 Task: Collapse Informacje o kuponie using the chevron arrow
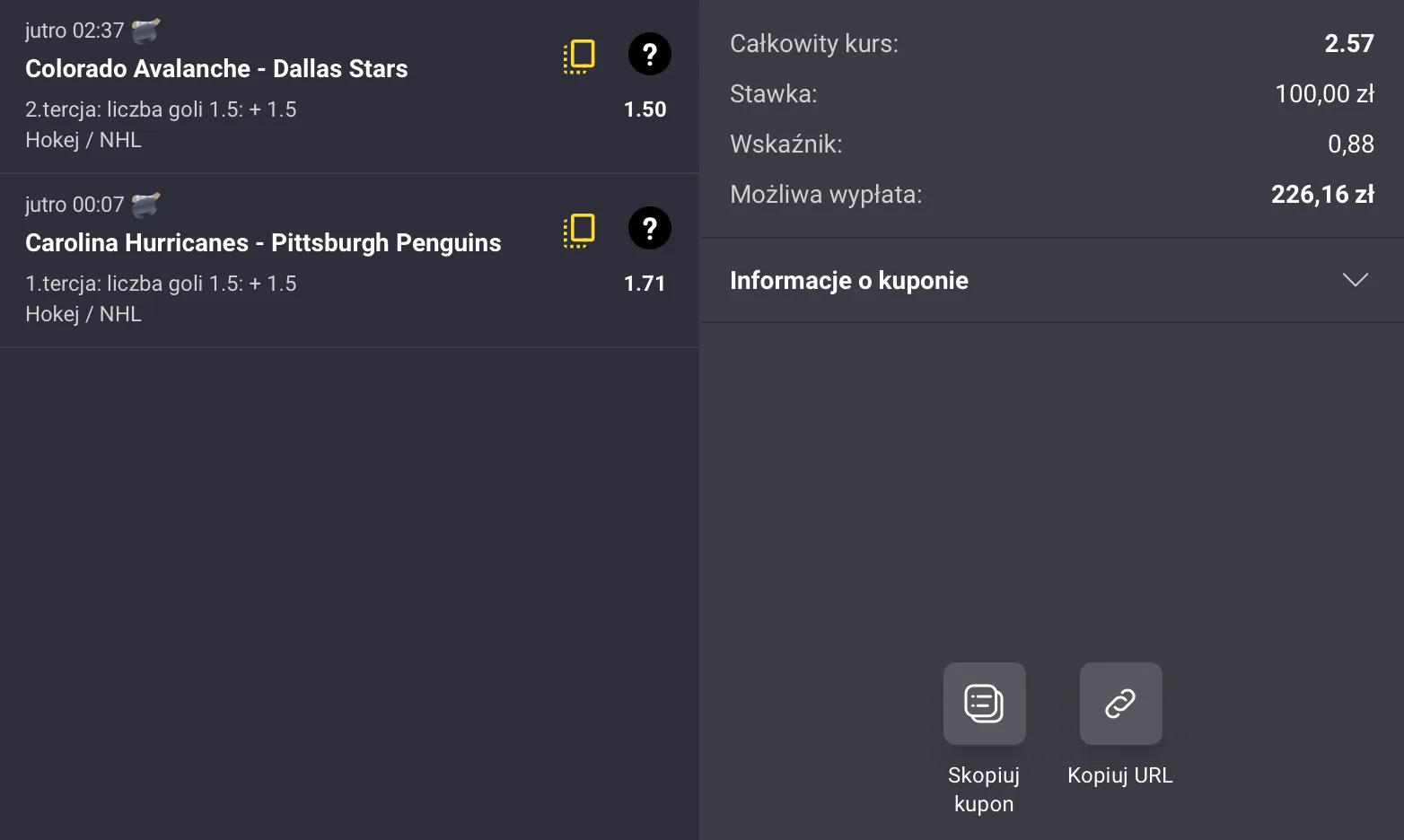(1355, 280)
